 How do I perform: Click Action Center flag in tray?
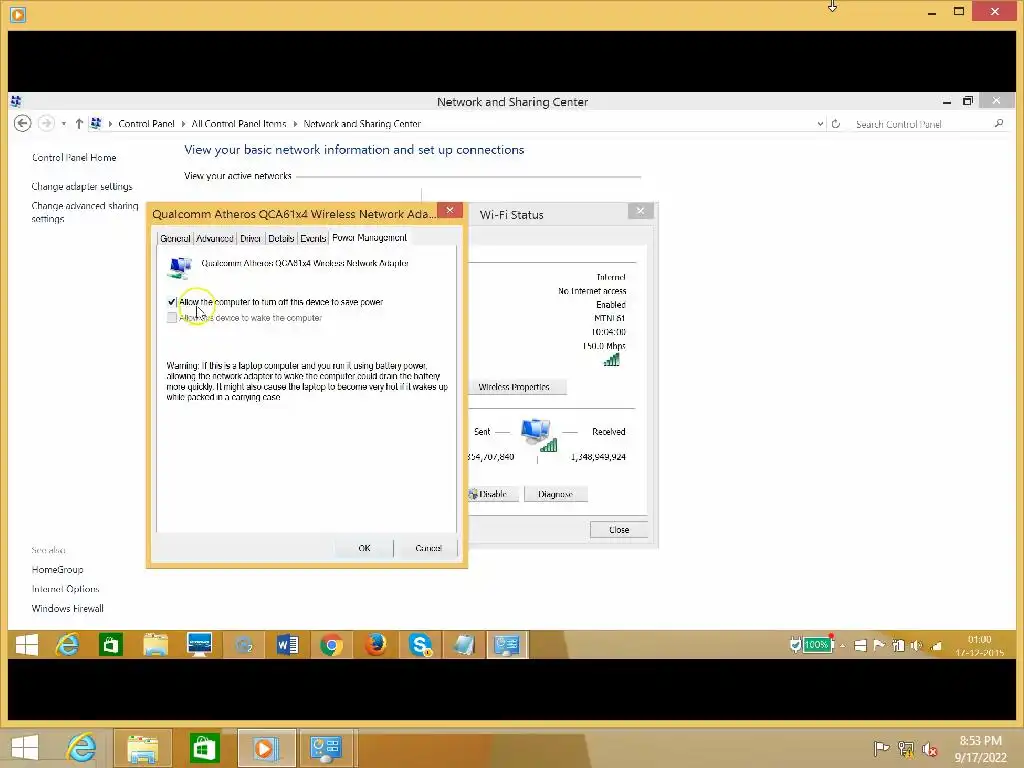[x=881, y=748]
